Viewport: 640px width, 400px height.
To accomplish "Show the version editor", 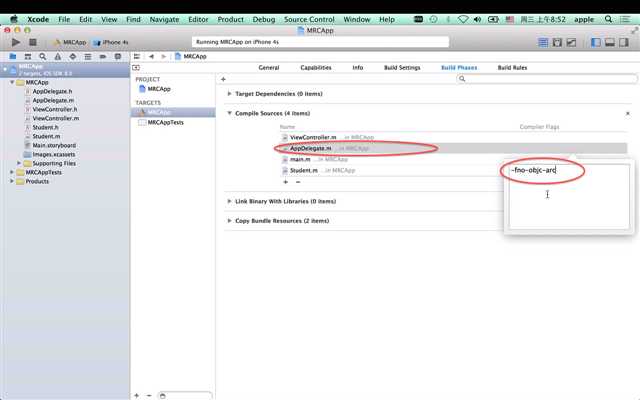I will pos(571,42).
